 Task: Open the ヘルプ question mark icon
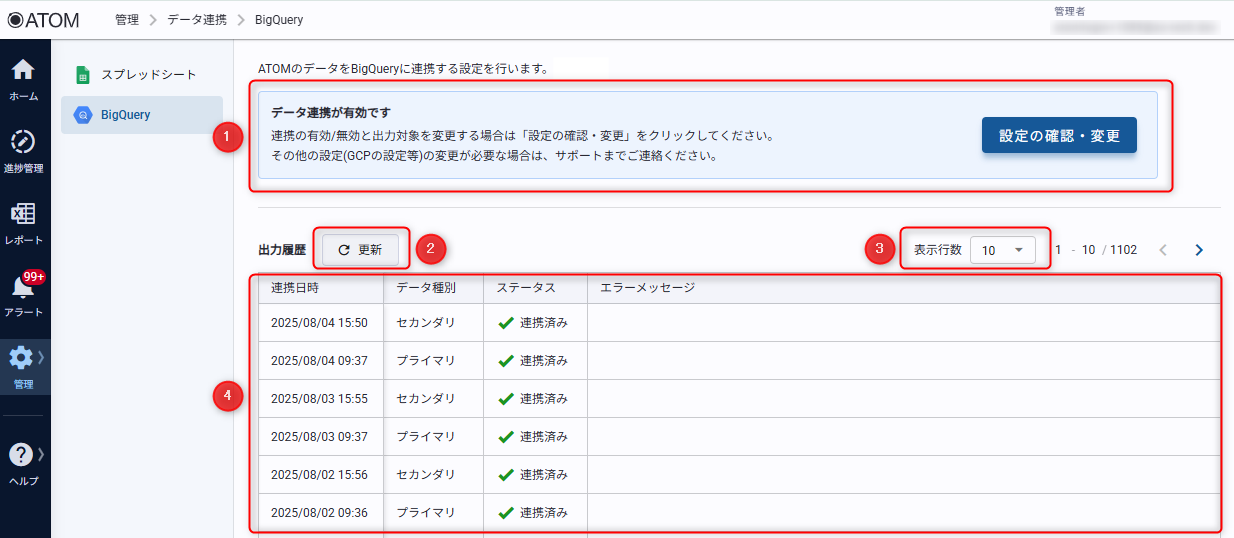[x=21, y=455]
